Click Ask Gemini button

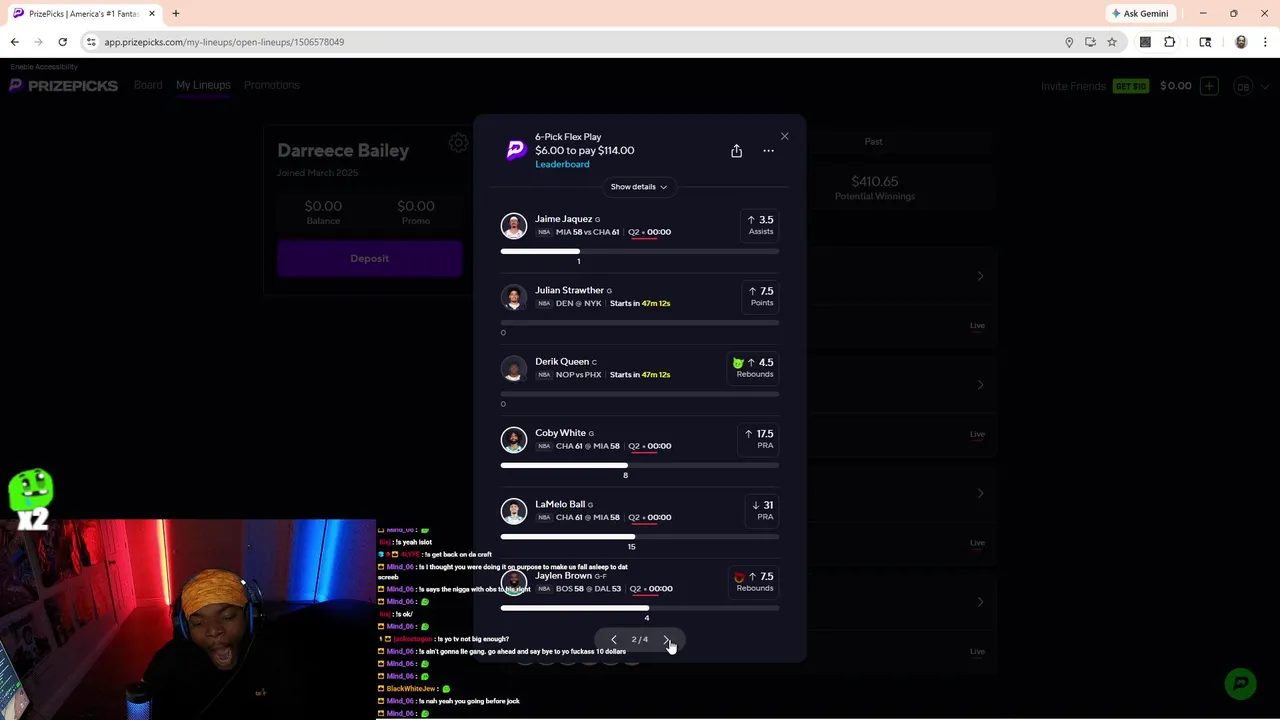(1139, 14)
